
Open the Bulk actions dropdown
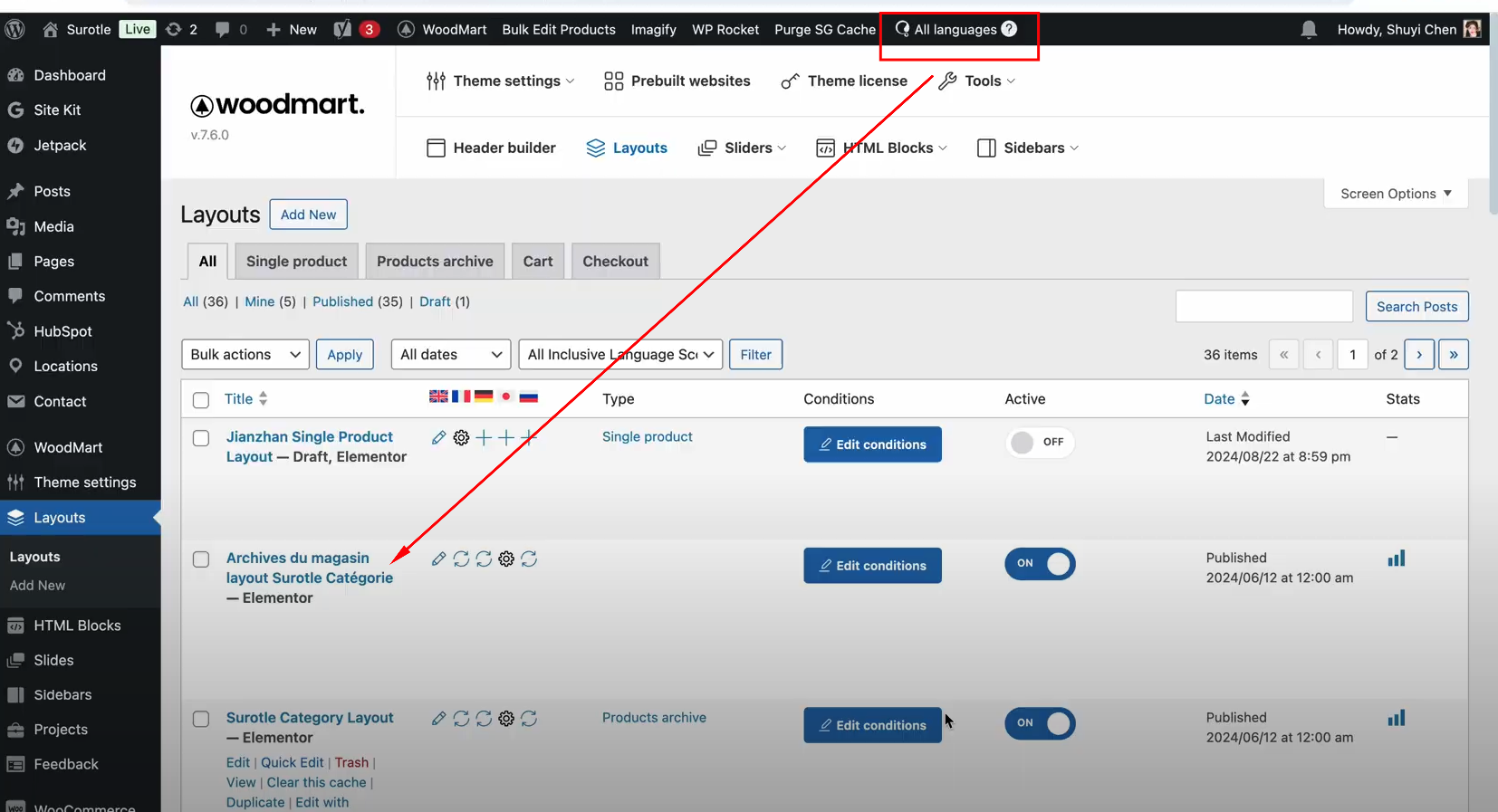245,354
